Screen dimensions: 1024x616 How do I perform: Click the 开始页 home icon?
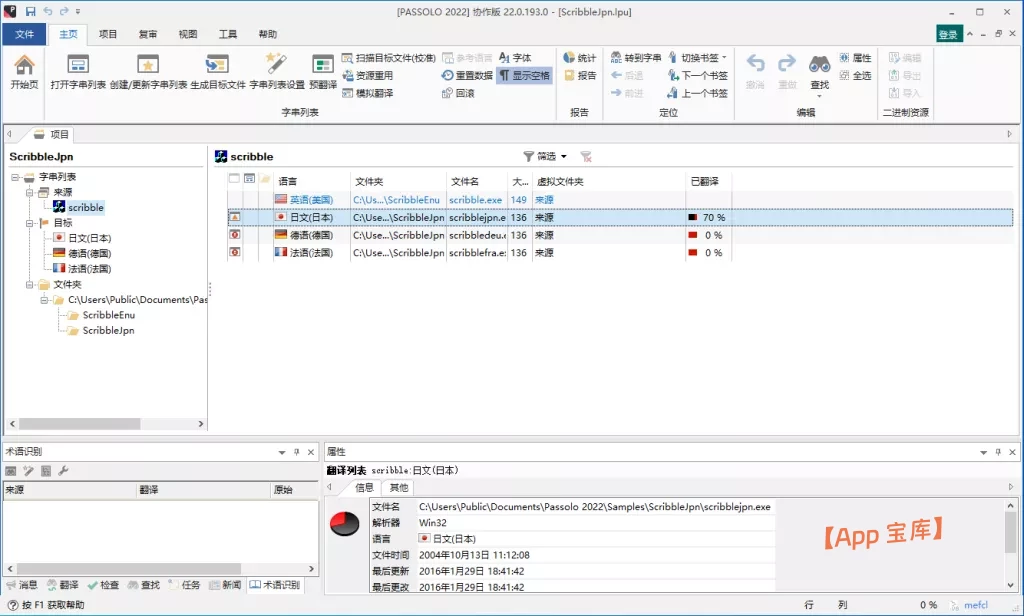pos(24,67)
